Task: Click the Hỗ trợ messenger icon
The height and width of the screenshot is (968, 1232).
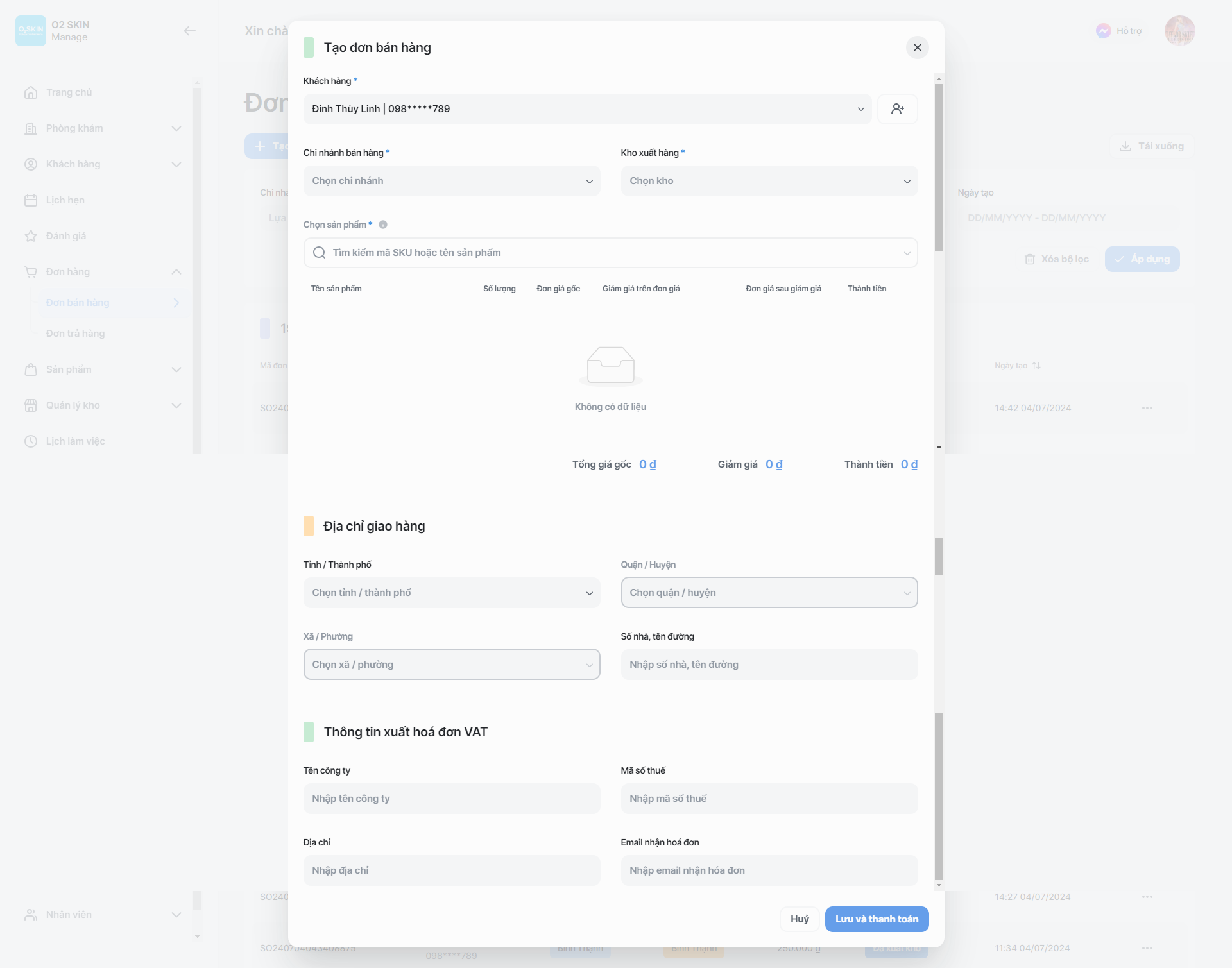Action: point(1103,31)
